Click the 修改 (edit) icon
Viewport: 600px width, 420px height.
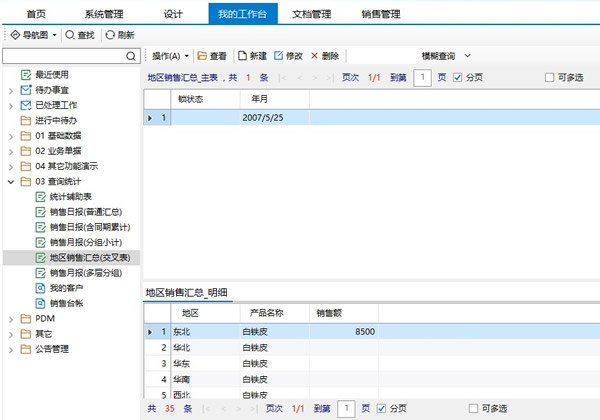(x=278, y=56)
